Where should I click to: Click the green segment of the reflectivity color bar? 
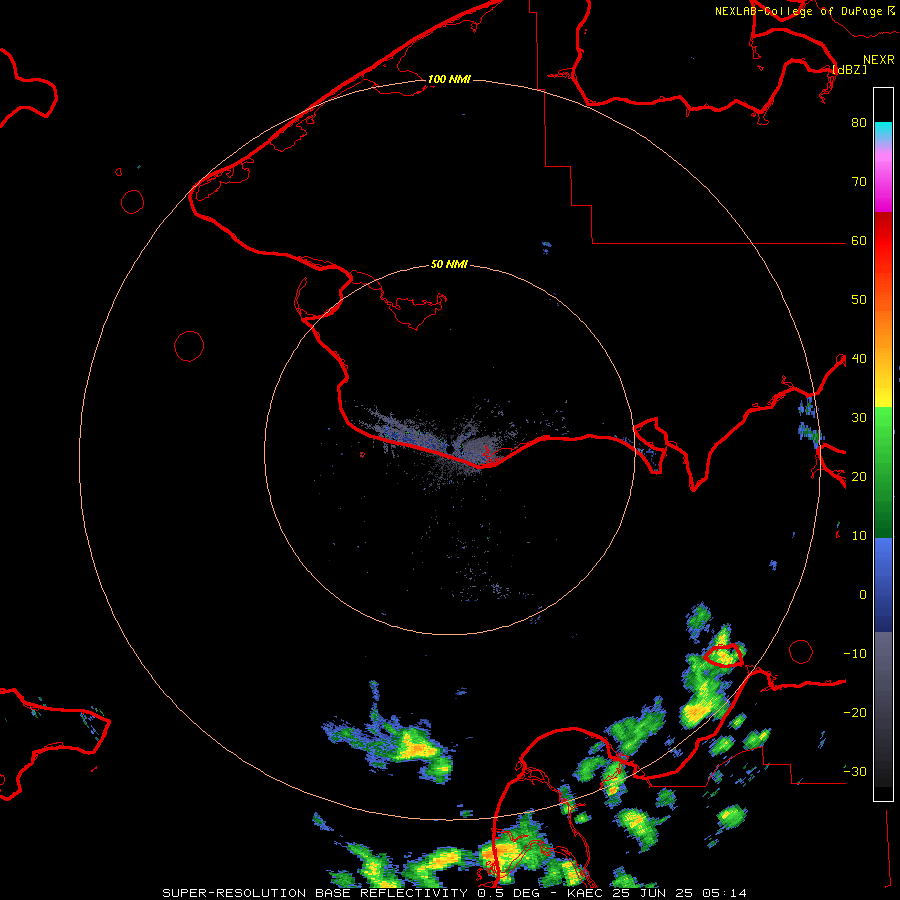[x=883, y=472]
